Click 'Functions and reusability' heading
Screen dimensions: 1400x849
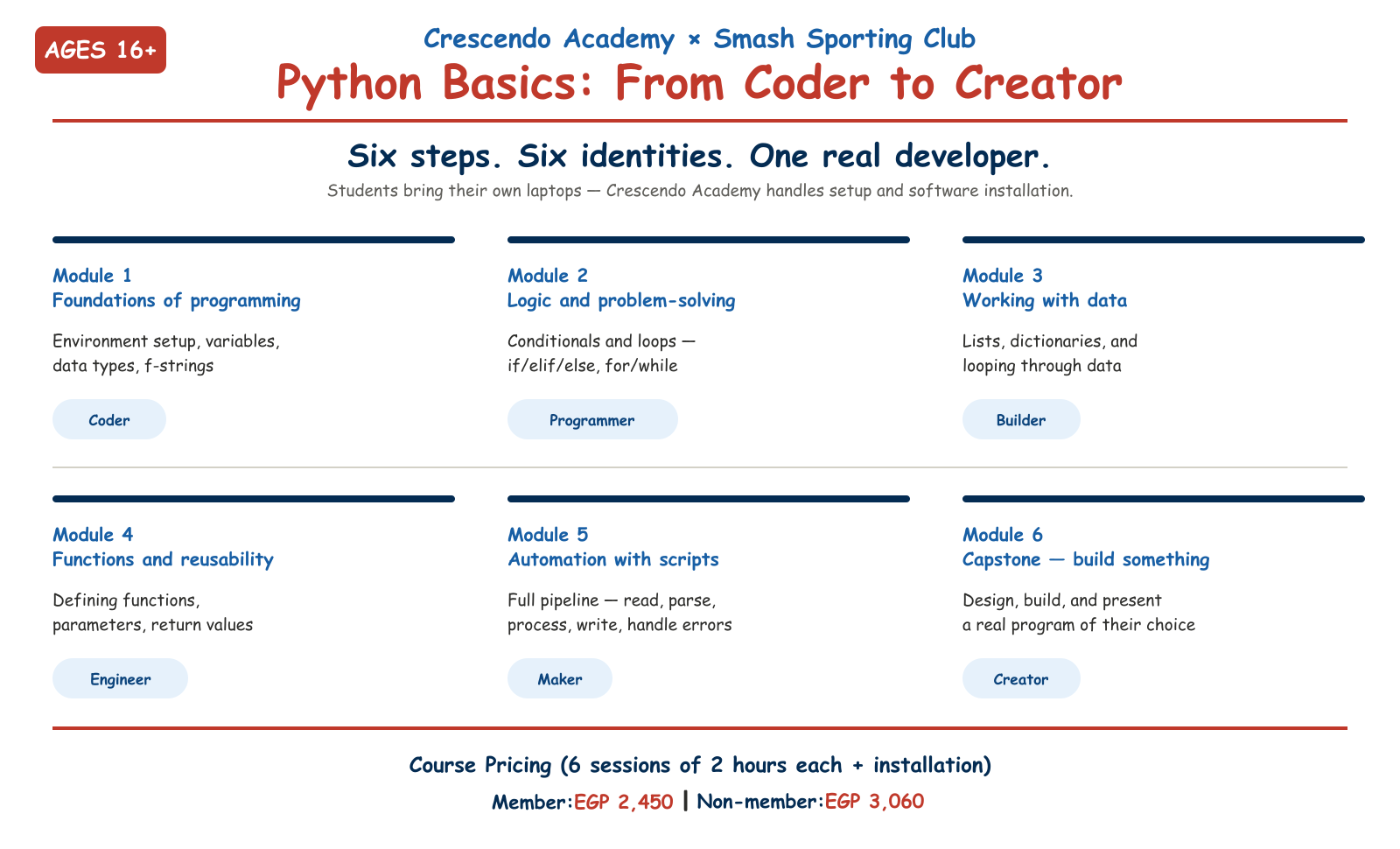[x=163, y=560]
